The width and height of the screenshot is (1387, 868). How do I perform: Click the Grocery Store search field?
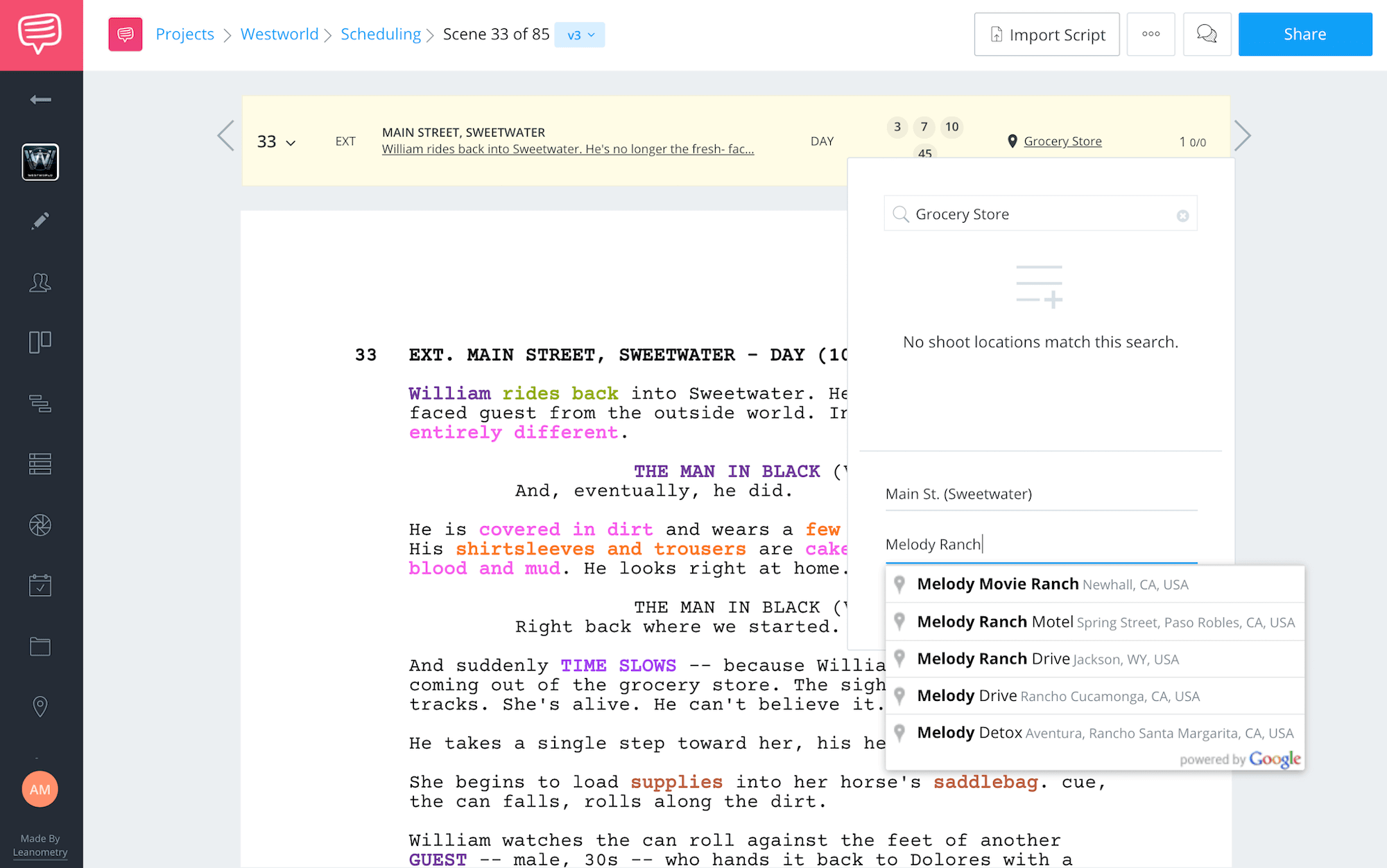click(x=1040, y=214)
